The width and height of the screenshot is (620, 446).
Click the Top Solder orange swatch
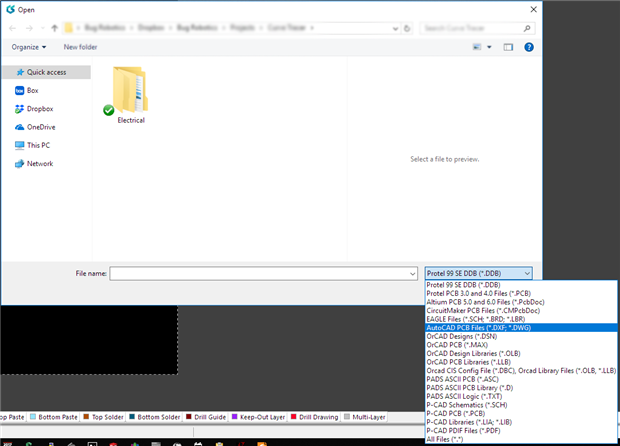point(86,416)
